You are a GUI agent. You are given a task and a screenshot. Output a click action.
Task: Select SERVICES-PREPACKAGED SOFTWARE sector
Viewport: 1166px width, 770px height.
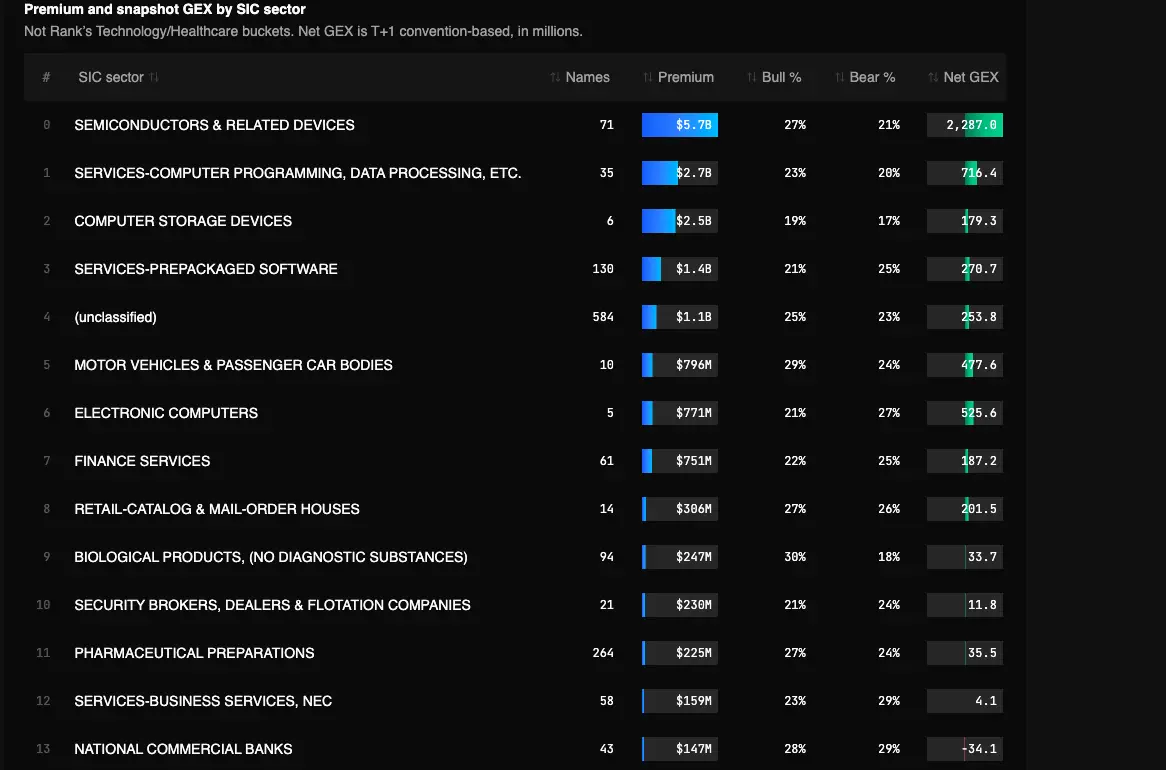click(x=206, y=269)
